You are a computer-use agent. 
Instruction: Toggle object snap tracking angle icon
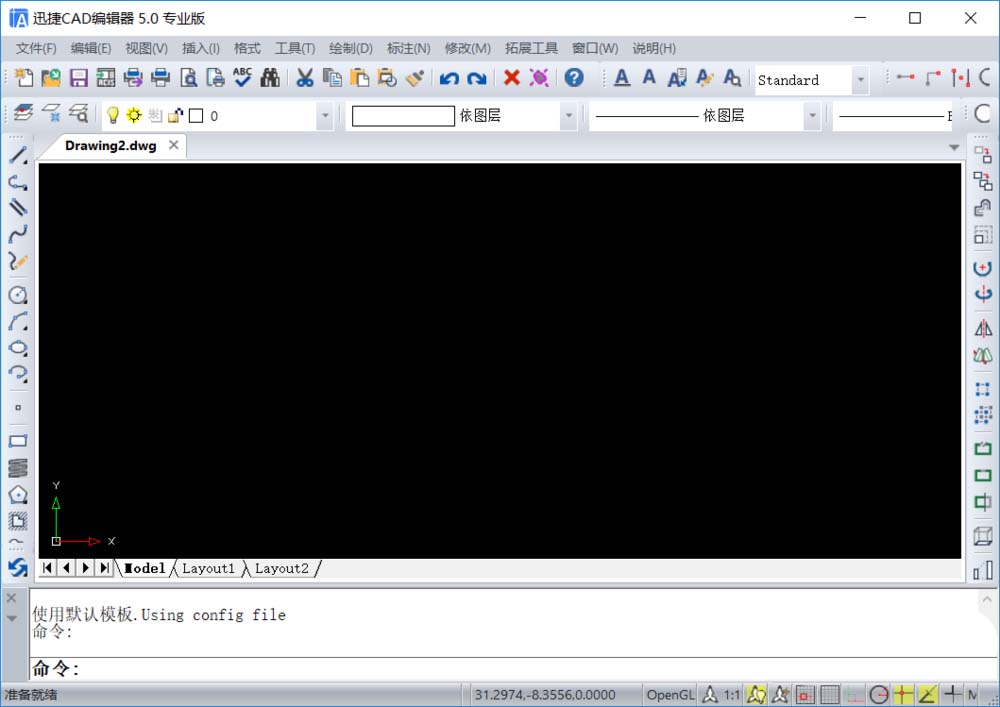[927, 694]
